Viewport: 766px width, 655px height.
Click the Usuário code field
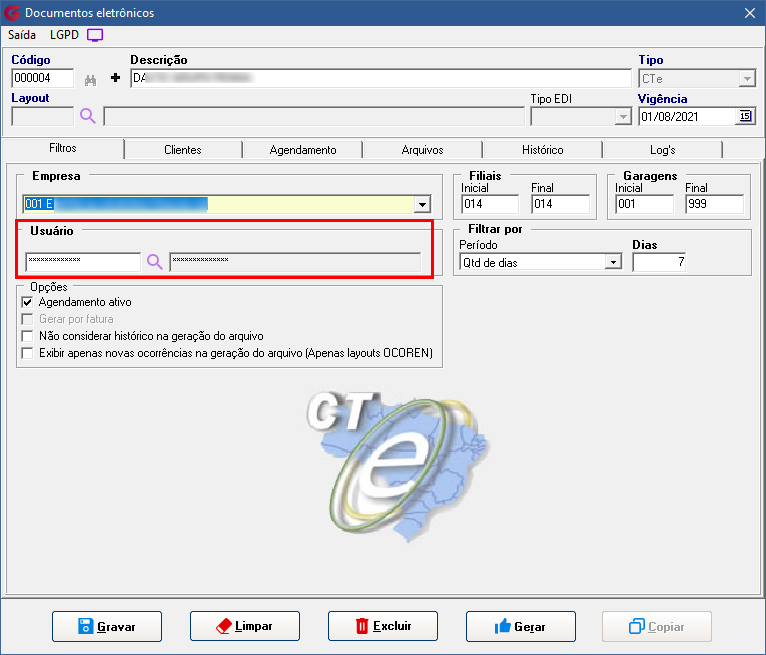[83, 262]
